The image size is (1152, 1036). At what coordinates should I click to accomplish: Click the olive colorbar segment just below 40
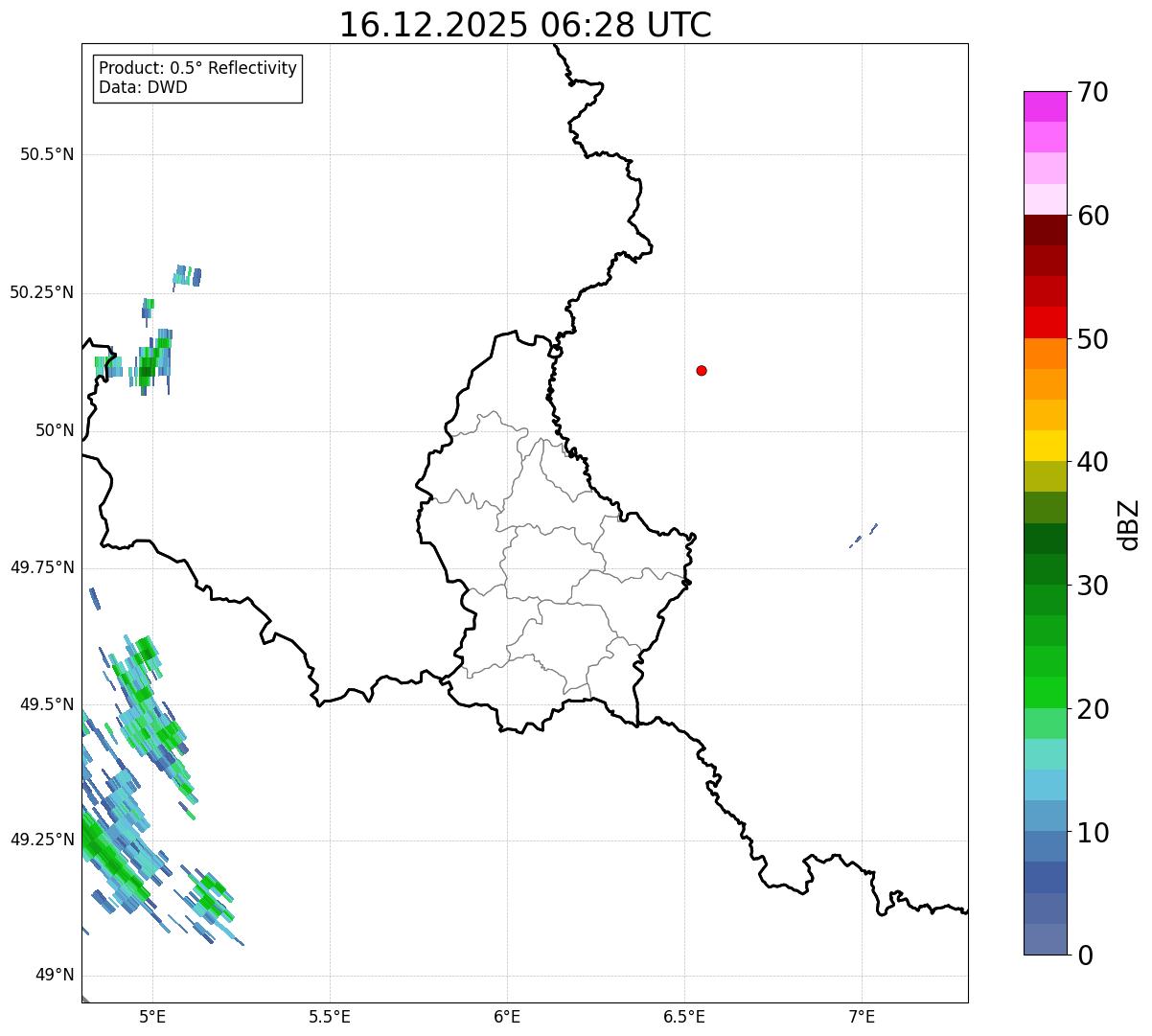pos(1045,476)
